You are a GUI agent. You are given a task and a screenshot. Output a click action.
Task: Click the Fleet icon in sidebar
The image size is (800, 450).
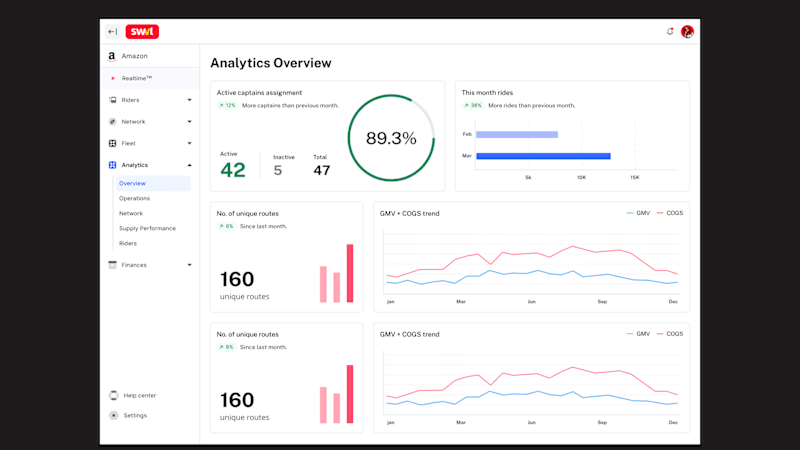tap(112, 143)
